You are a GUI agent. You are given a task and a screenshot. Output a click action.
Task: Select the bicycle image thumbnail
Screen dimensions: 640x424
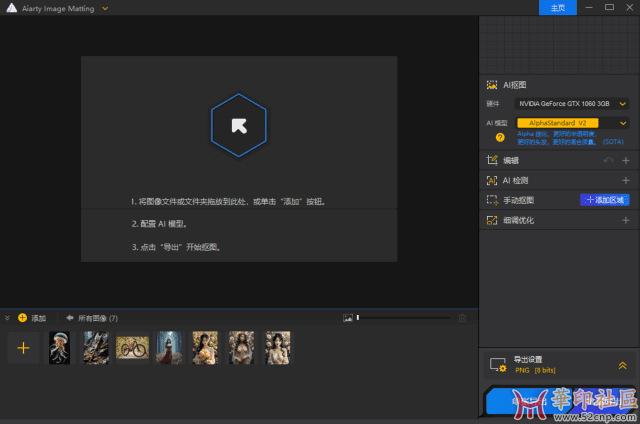coord(132,348)
